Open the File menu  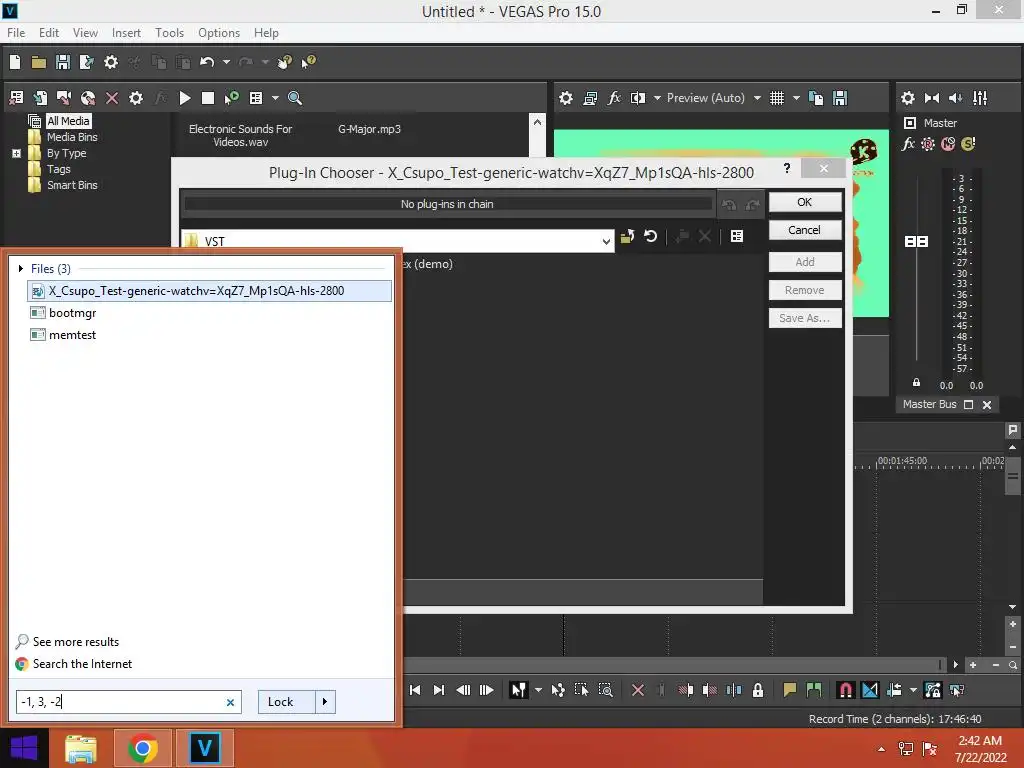pos(16,33)
